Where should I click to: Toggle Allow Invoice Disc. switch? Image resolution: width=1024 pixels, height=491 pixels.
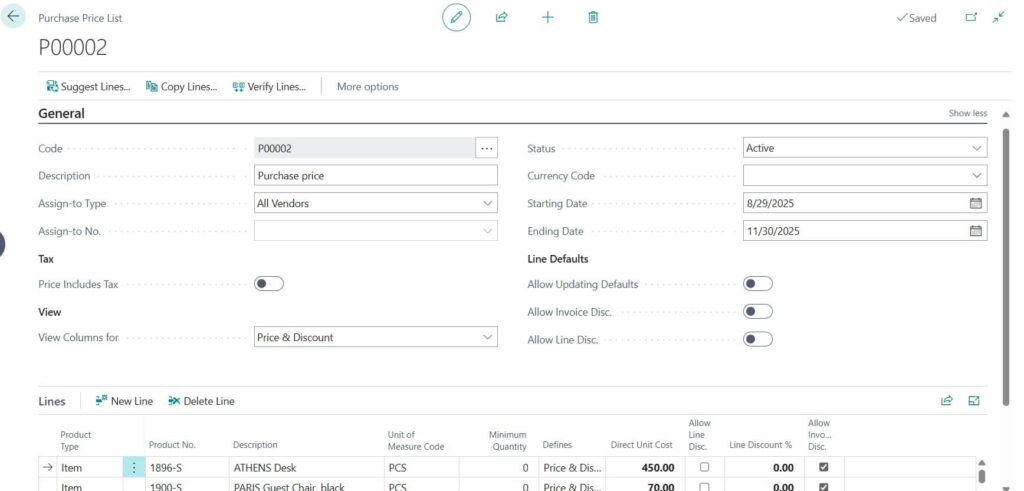pos(758,311)
